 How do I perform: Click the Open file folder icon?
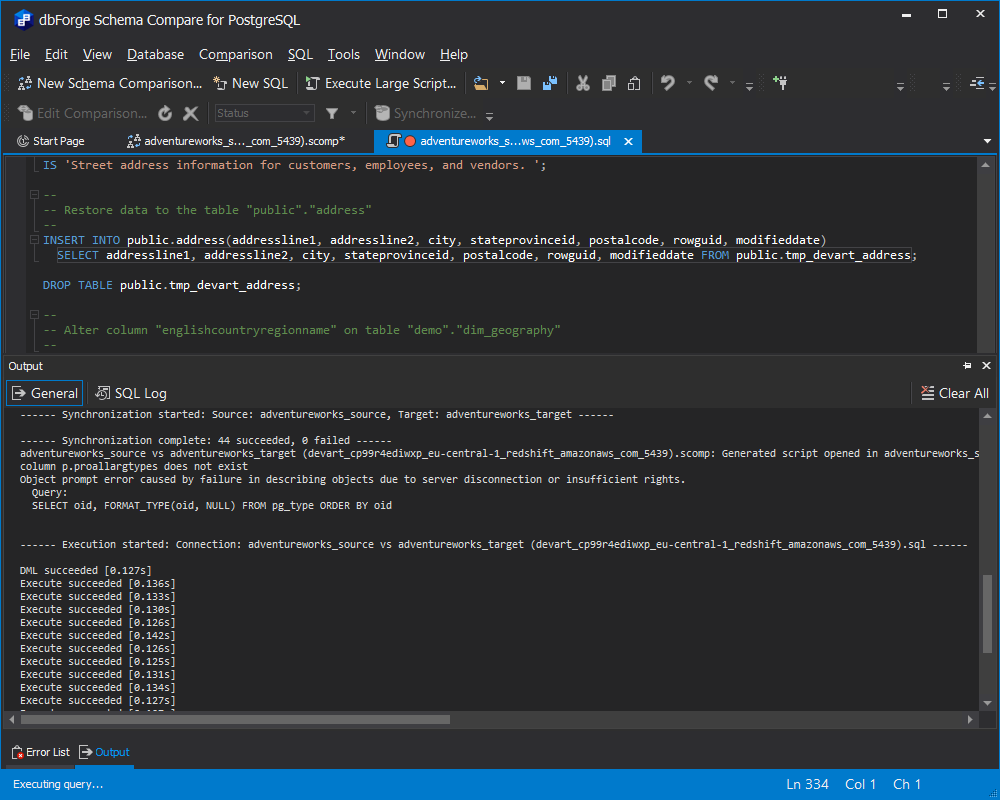[x=481, y=83]
